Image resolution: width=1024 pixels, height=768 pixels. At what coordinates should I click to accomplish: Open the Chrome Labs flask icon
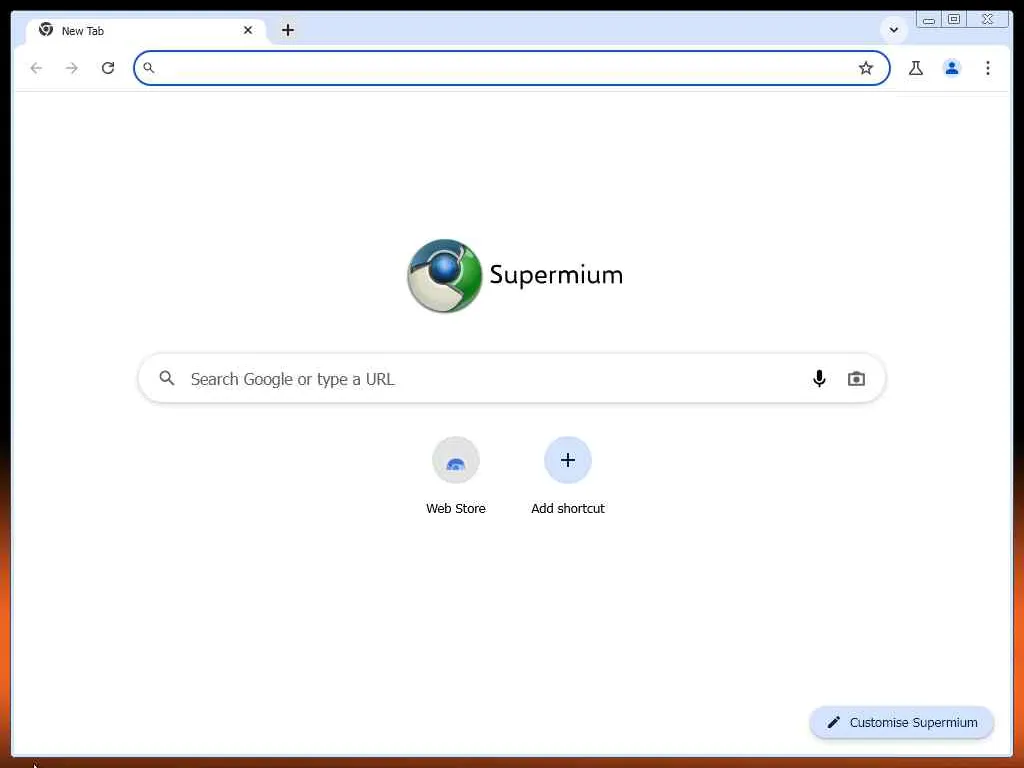point(916,68)
